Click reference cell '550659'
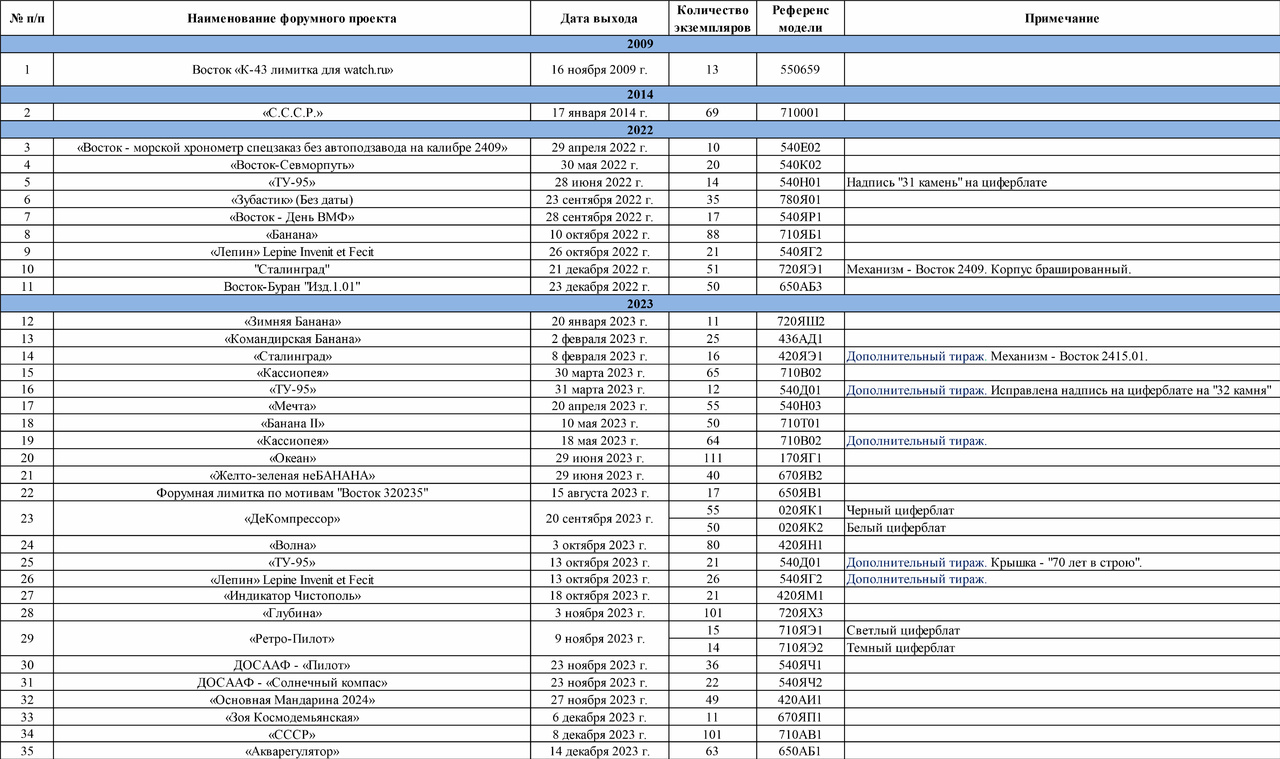Image resolution: width=1280 pixels, height=759 pixels. (x=800, y=70)
